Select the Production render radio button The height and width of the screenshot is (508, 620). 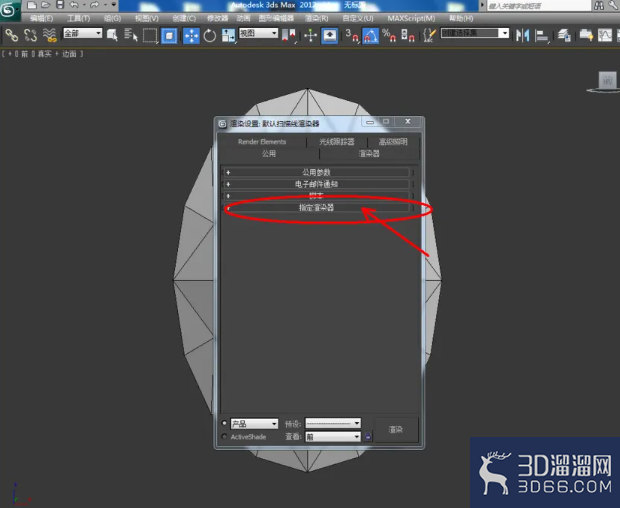pos(224,423)
